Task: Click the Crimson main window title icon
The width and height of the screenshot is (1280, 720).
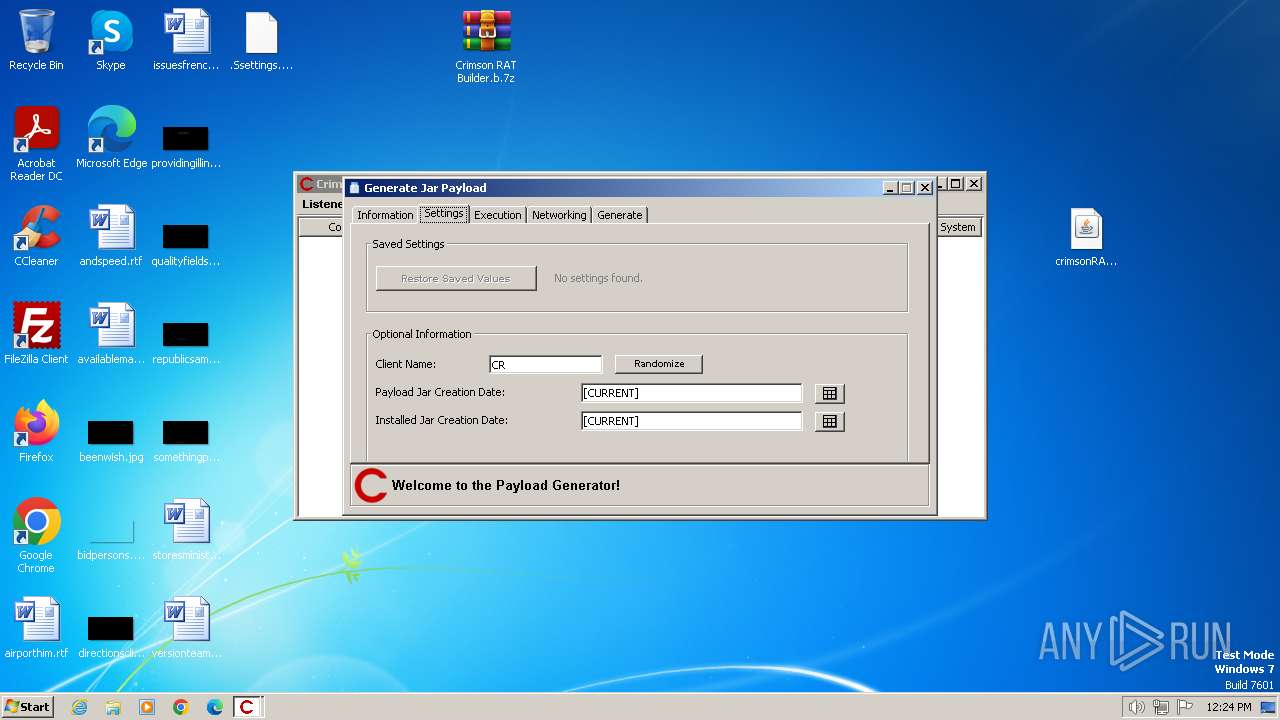Action: point(307,184)
